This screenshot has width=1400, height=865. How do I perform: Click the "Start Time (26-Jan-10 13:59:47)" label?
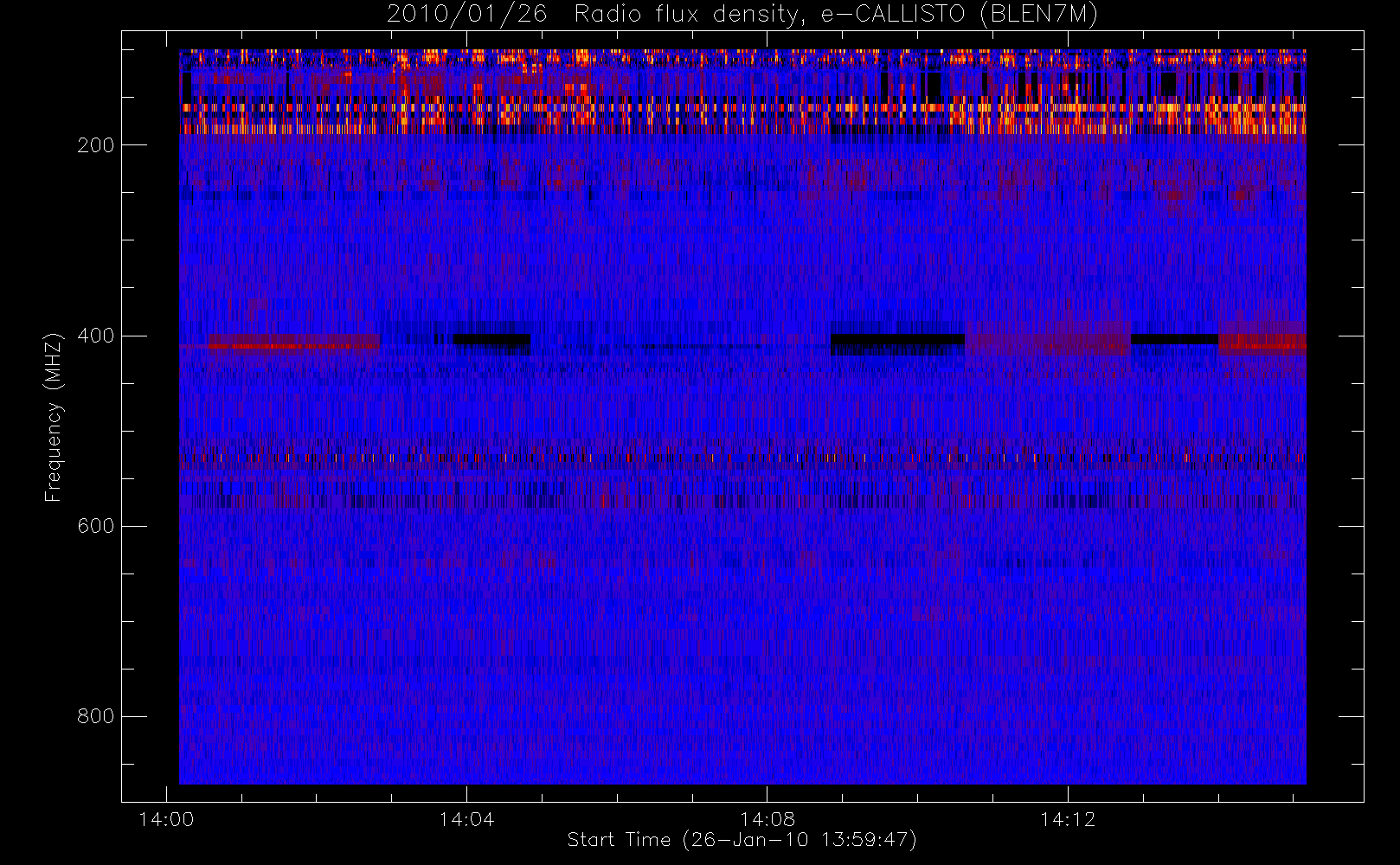pyautogui.click(x=742, y=840)
